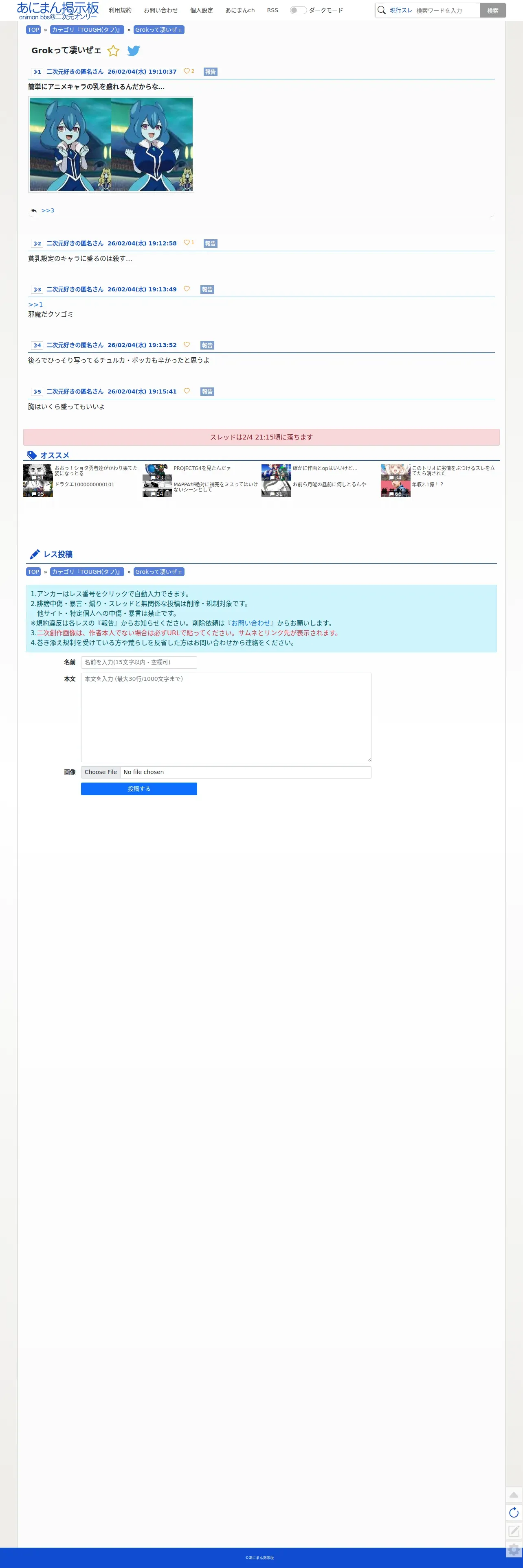This screenshot has height=1568, width=523.
Task: Report post 2 with the 報告 button
Action: 210,243
